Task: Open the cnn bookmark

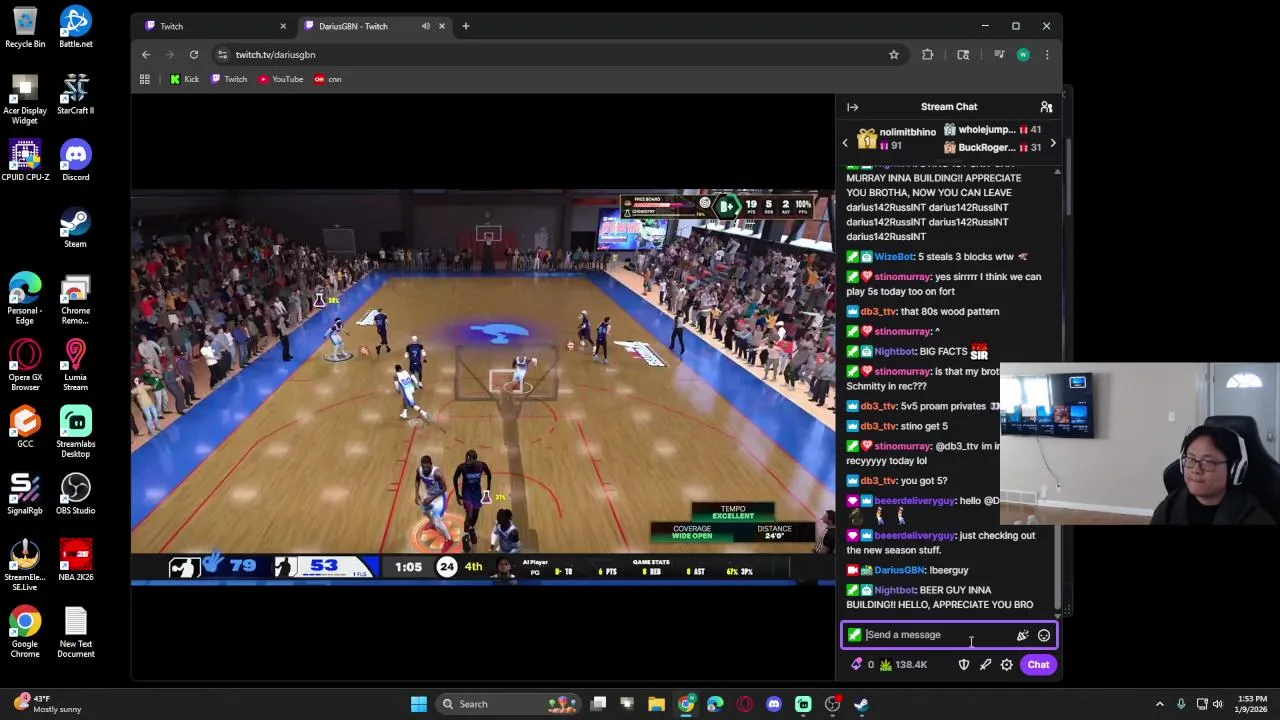Action: [328, 79]
